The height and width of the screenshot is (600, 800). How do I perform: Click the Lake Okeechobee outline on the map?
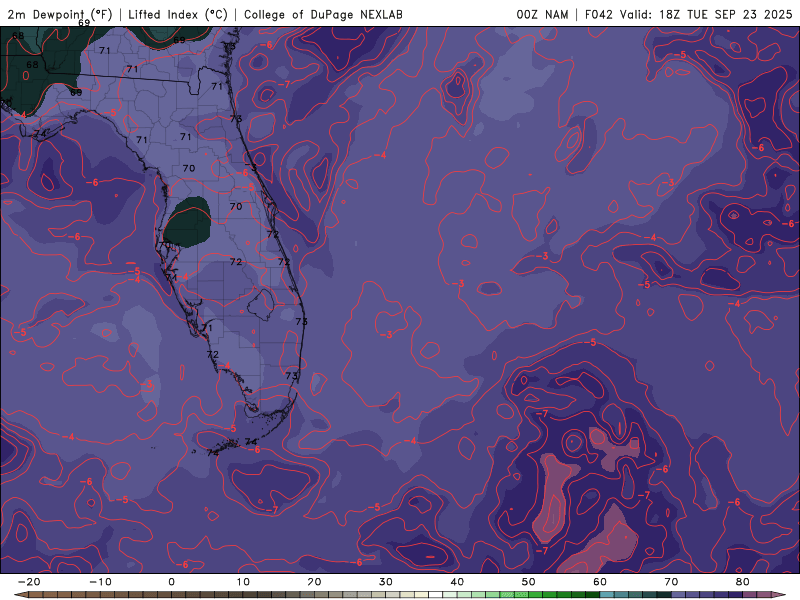[261, 305]
